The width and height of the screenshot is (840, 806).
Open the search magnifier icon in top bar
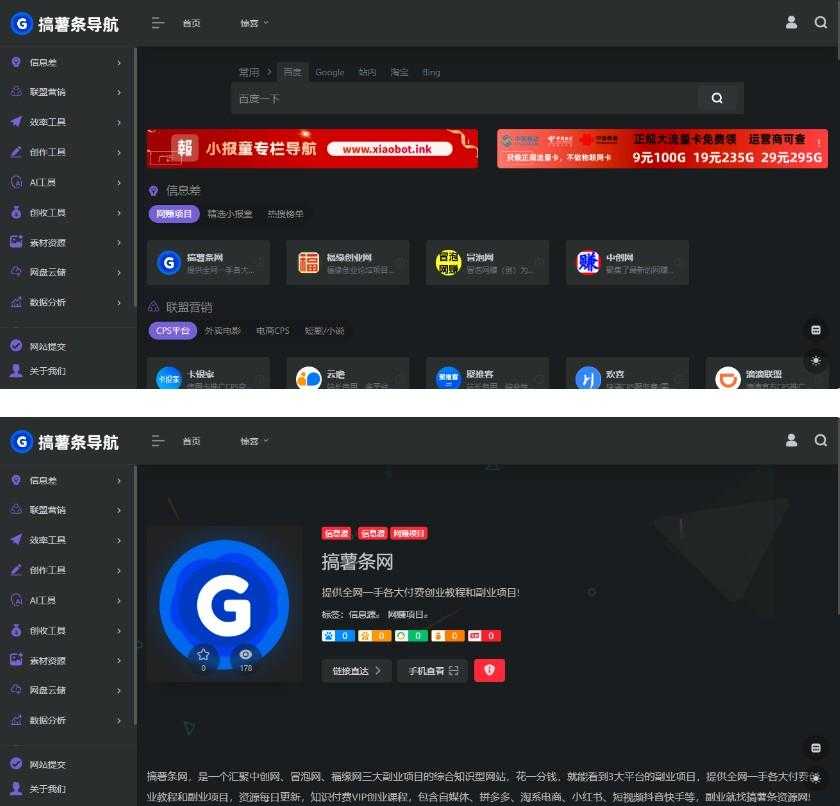(x=820, y=22)
